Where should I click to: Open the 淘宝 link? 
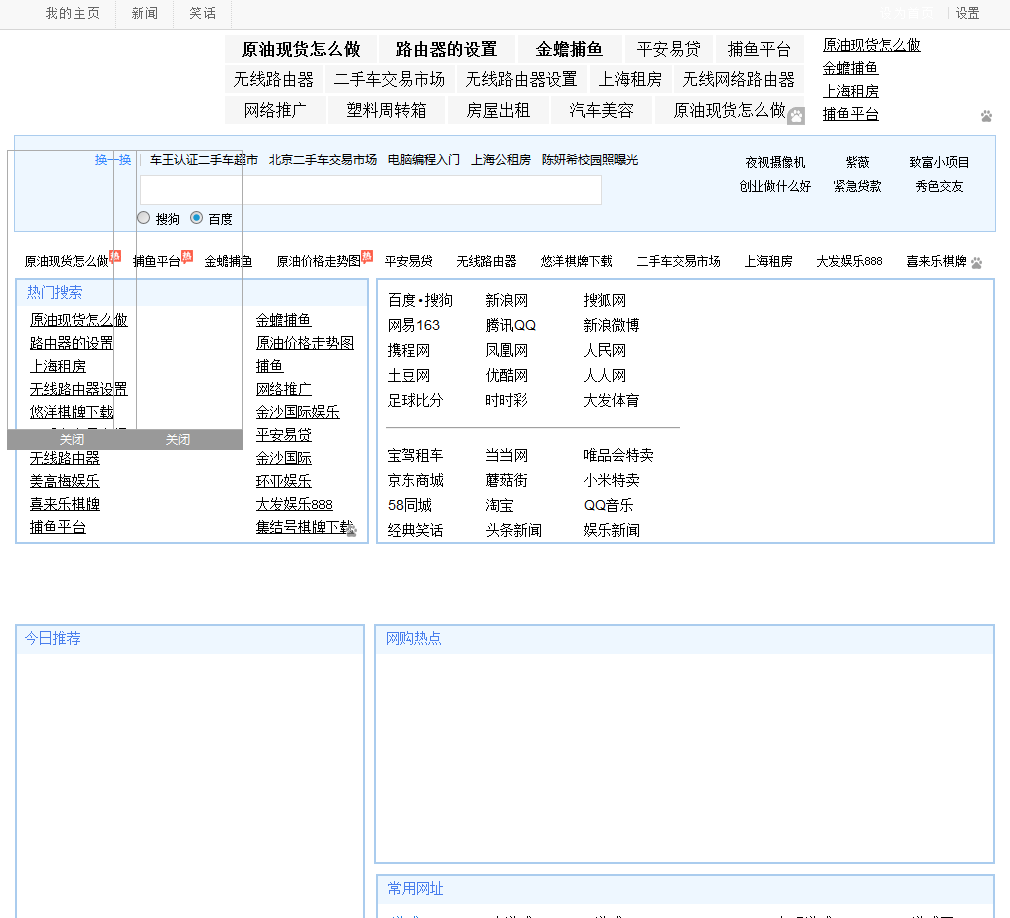pyautogui.click(x=499, y=506)
